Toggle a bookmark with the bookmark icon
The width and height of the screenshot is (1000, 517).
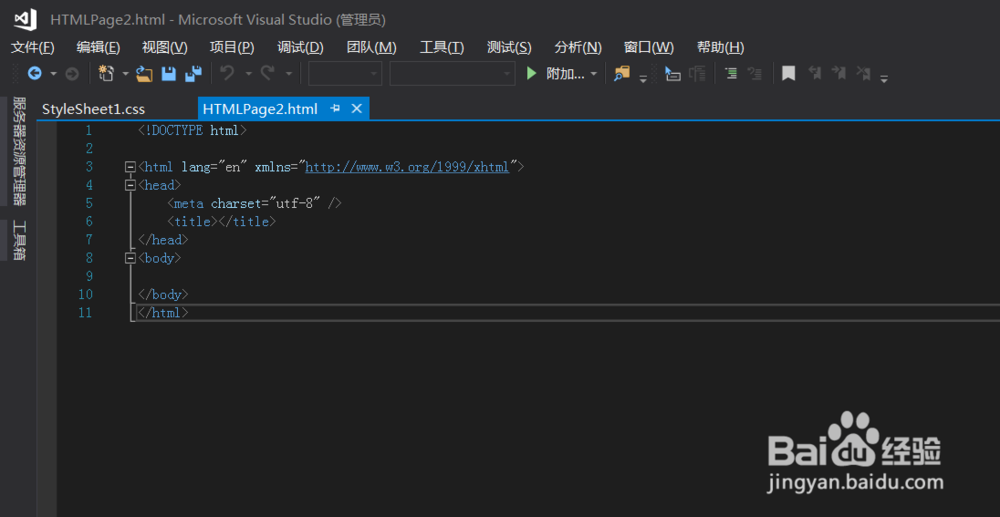click(789, 73)
